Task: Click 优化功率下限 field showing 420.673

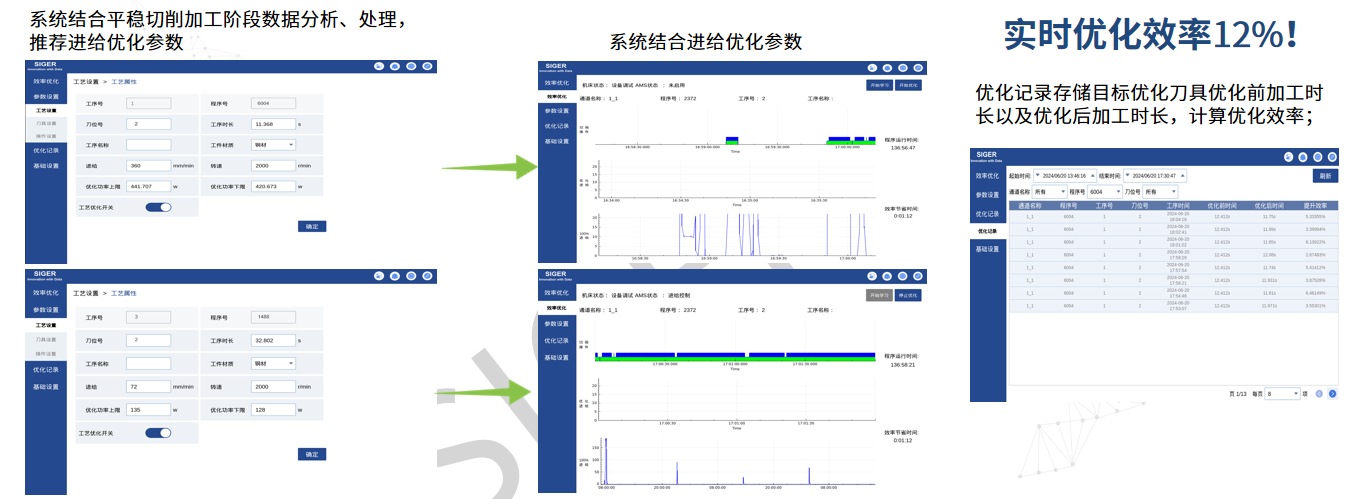Action: coord(274,186)
